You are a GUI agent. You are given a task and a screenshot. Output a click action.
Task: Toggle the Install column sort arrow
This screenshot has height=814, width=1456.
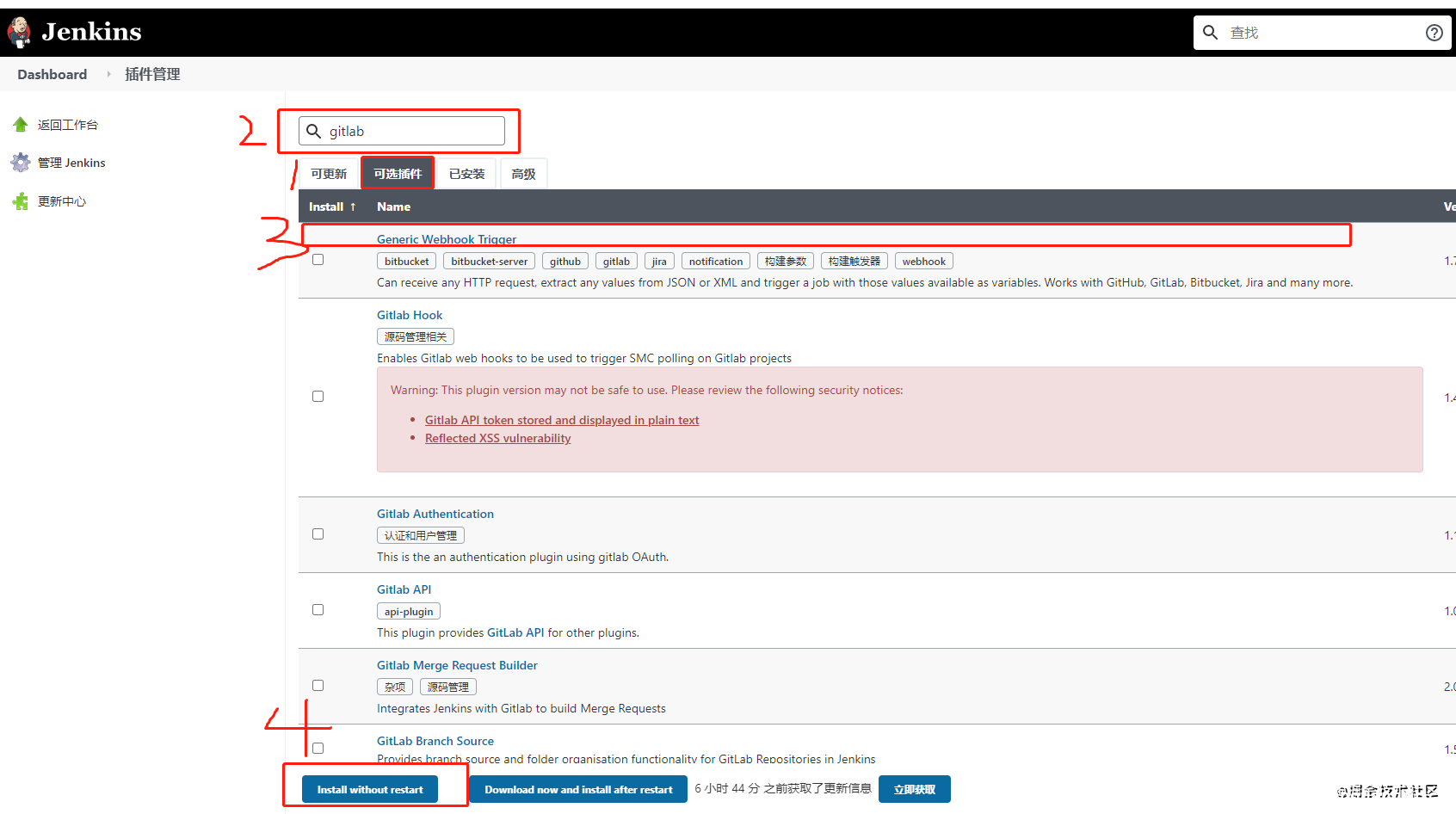(x=352, y=206)
